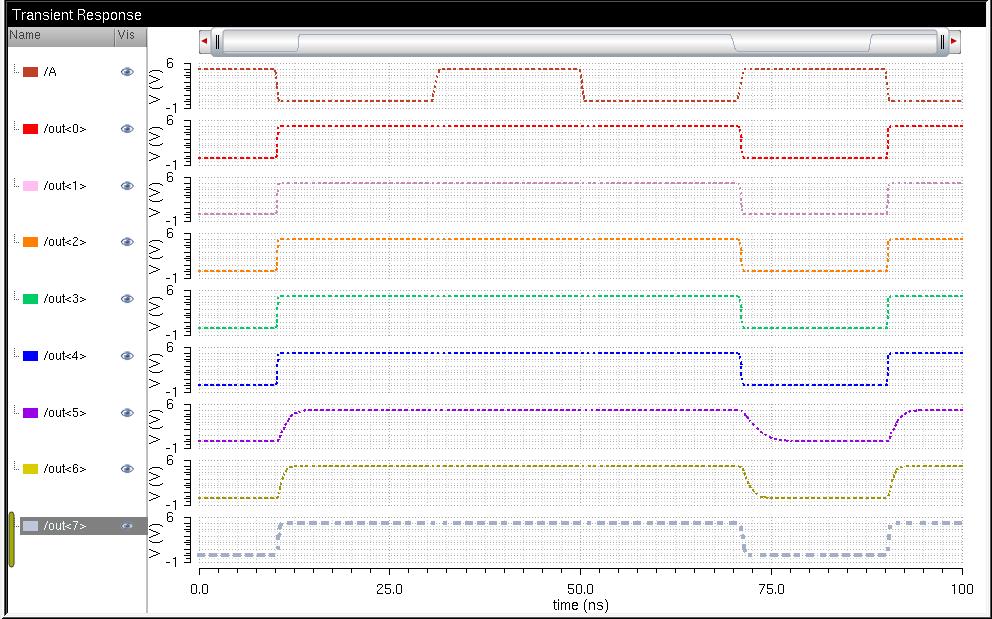Click the 50.0 time axis tick label

tap(580, 589)
